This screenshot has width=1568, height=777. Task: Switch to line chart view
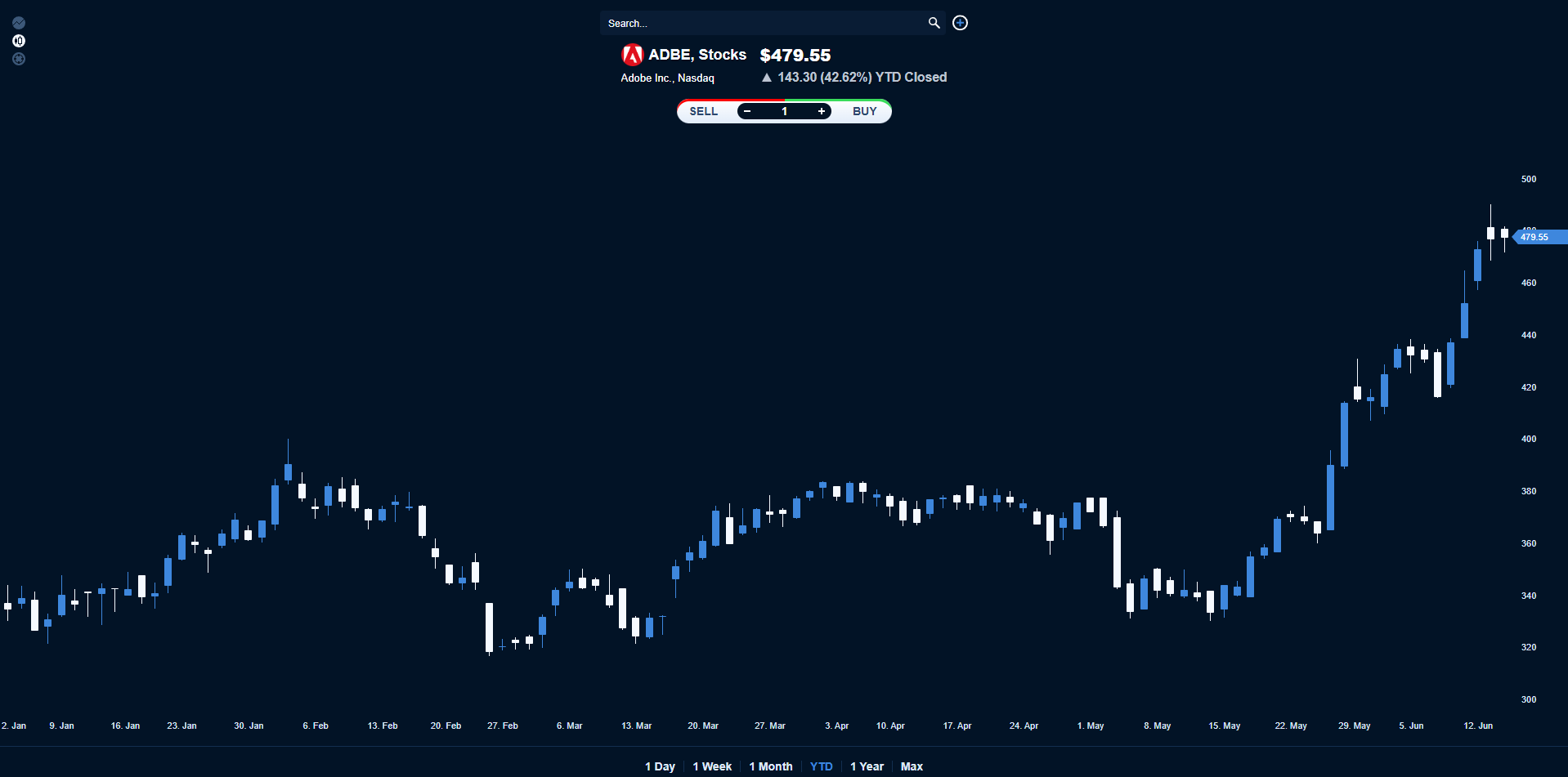[x=19, y=23]
